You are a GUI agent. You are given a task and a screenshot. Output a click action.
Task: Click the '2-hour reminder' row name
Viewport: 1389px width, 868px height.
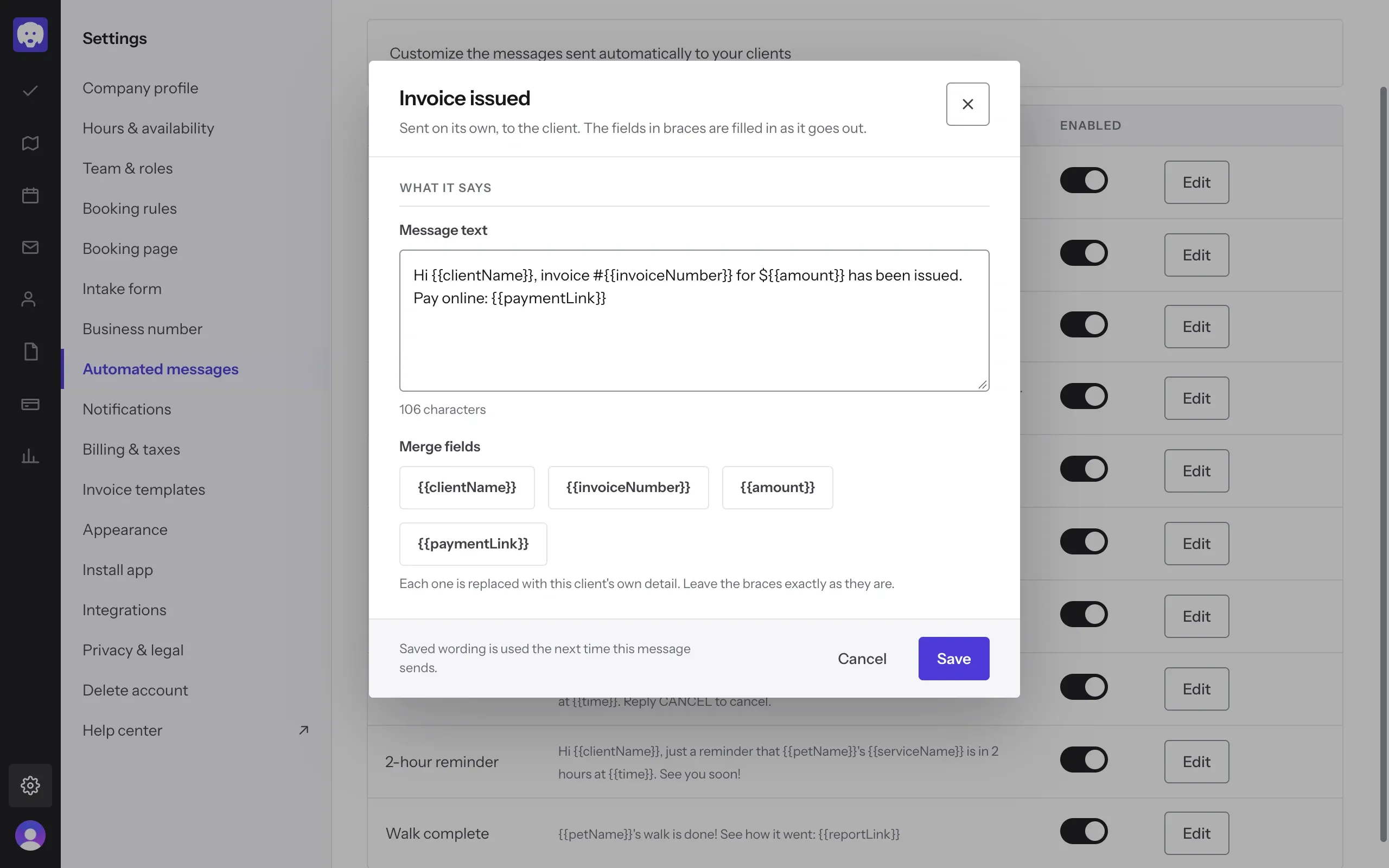pyautogui.click(x=442, y=762)
